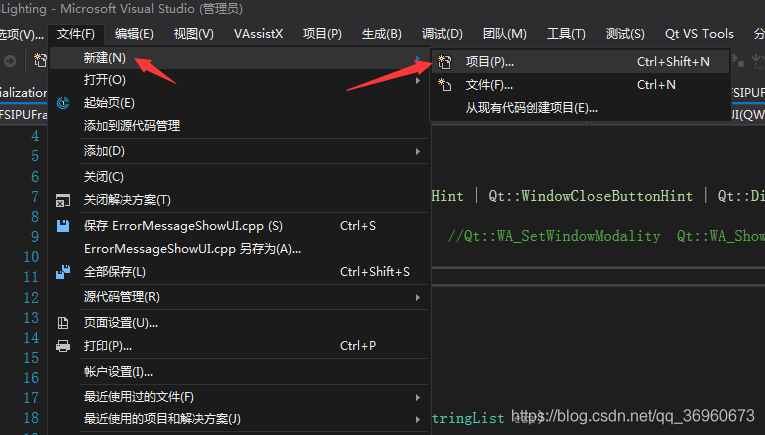
Task: Click the printer icon
Action: (x=63, y=346)
